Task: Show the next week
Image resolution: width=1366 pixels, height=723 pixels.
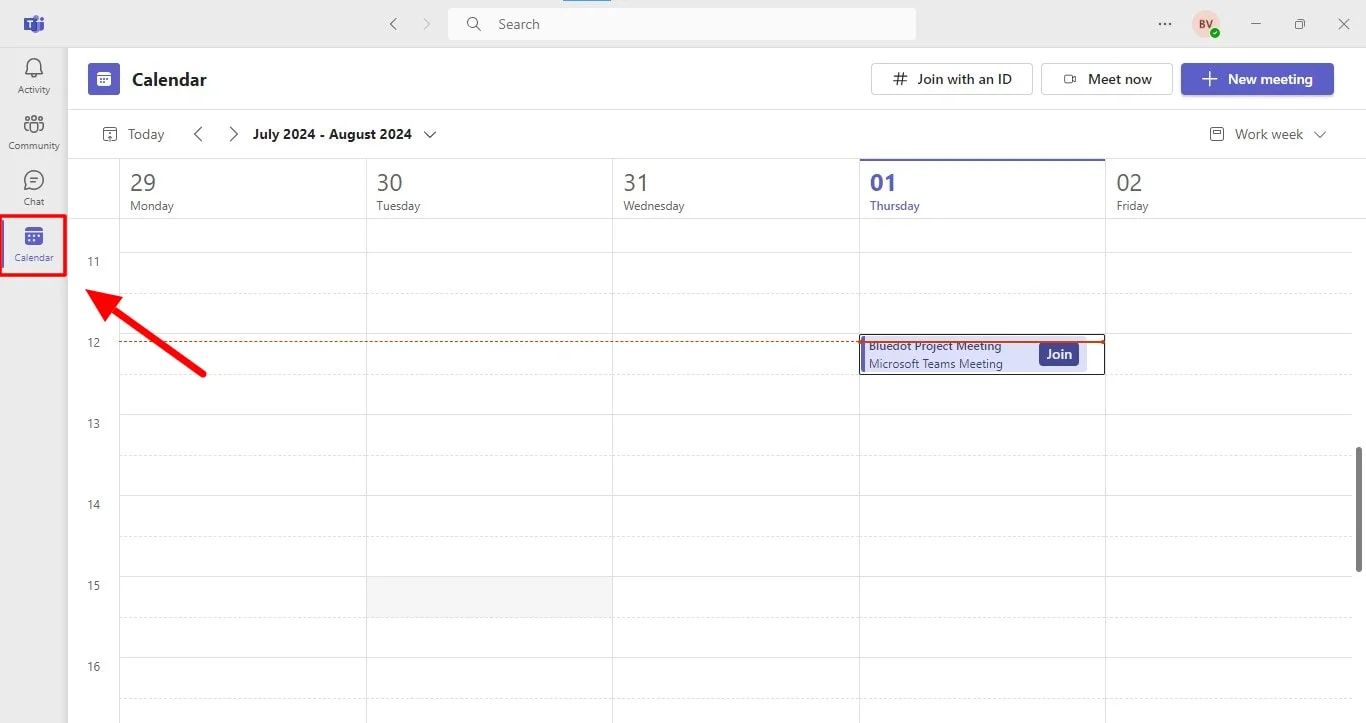Action: point(233,134)
